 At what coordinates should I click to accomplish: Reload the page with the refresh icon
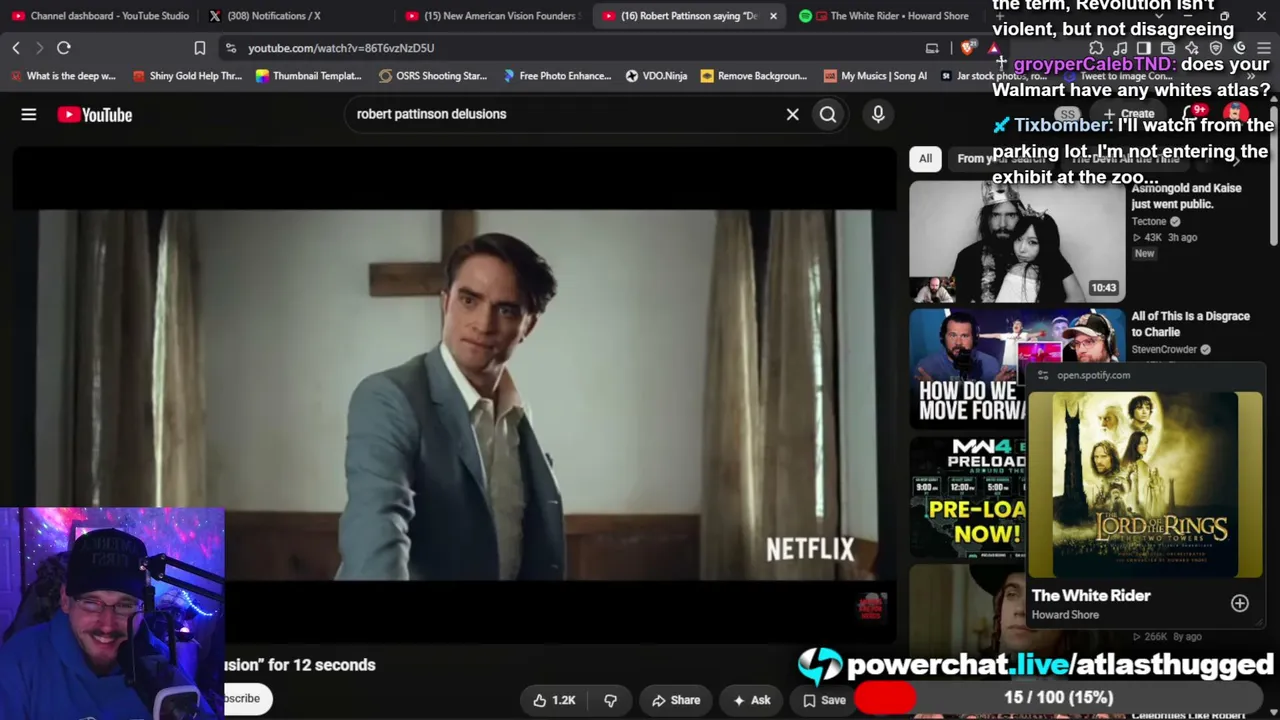tap(63, 48)
